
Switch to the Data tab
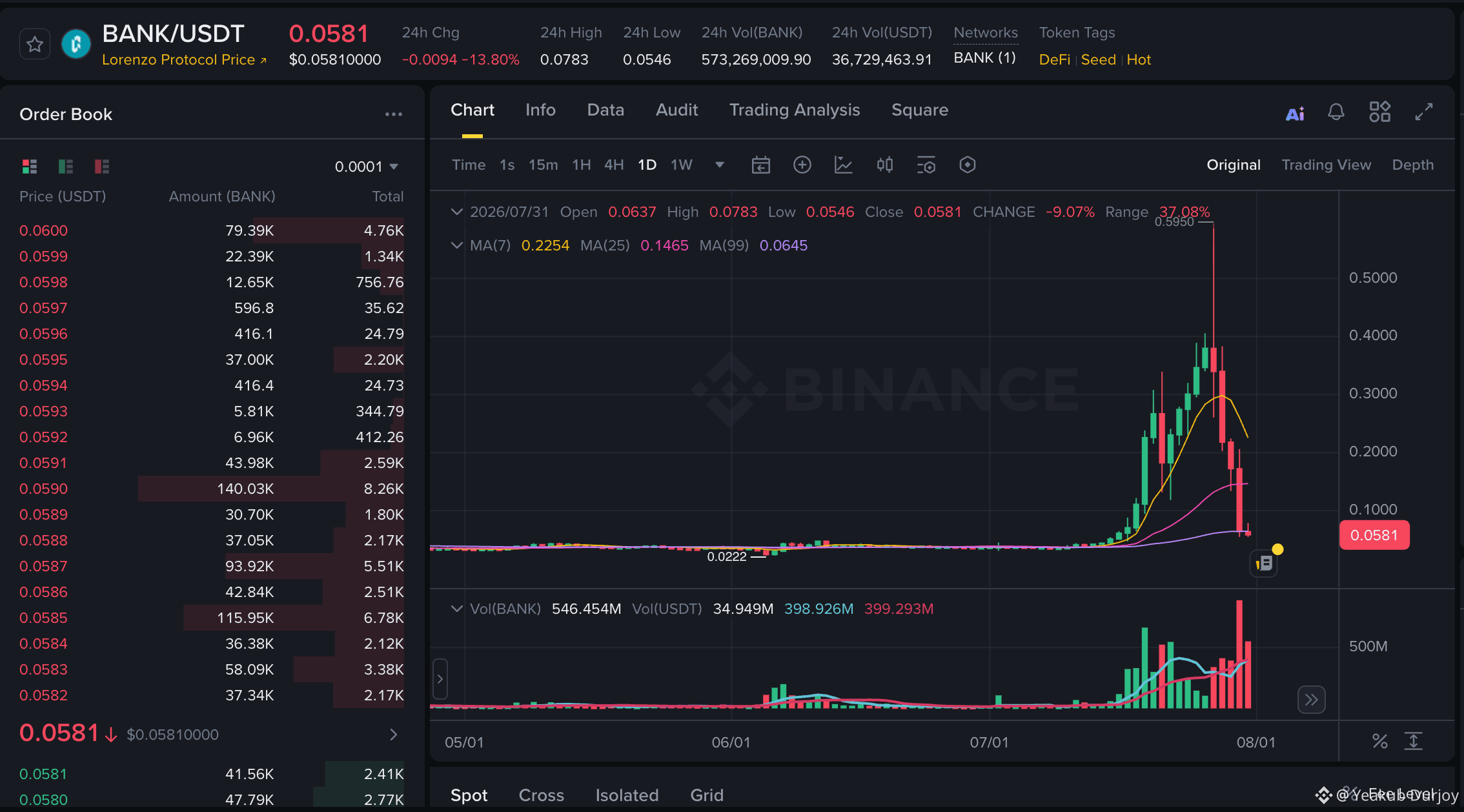pos(605,110)
